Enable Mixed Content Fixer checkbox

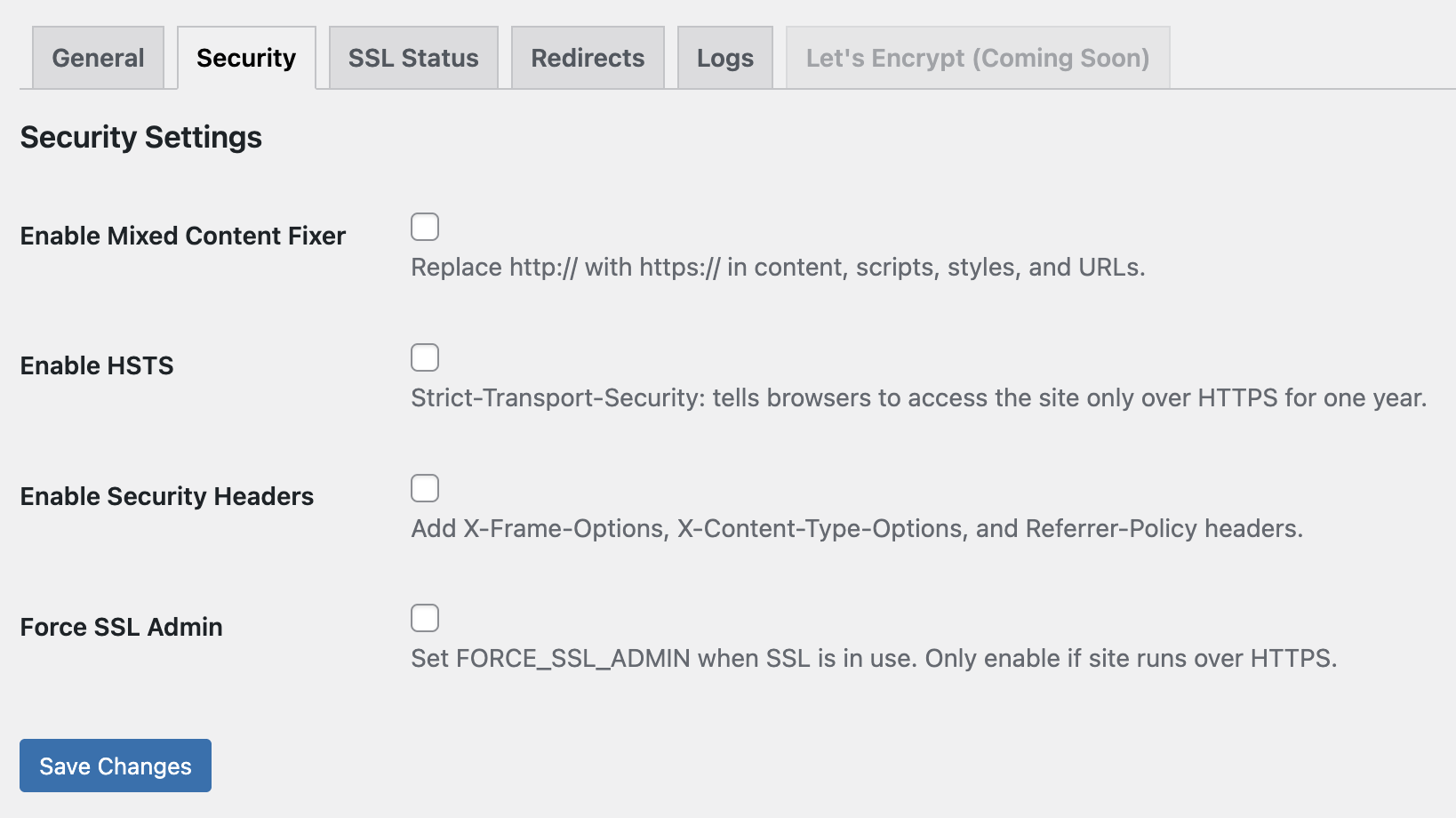tap(425, 227)
